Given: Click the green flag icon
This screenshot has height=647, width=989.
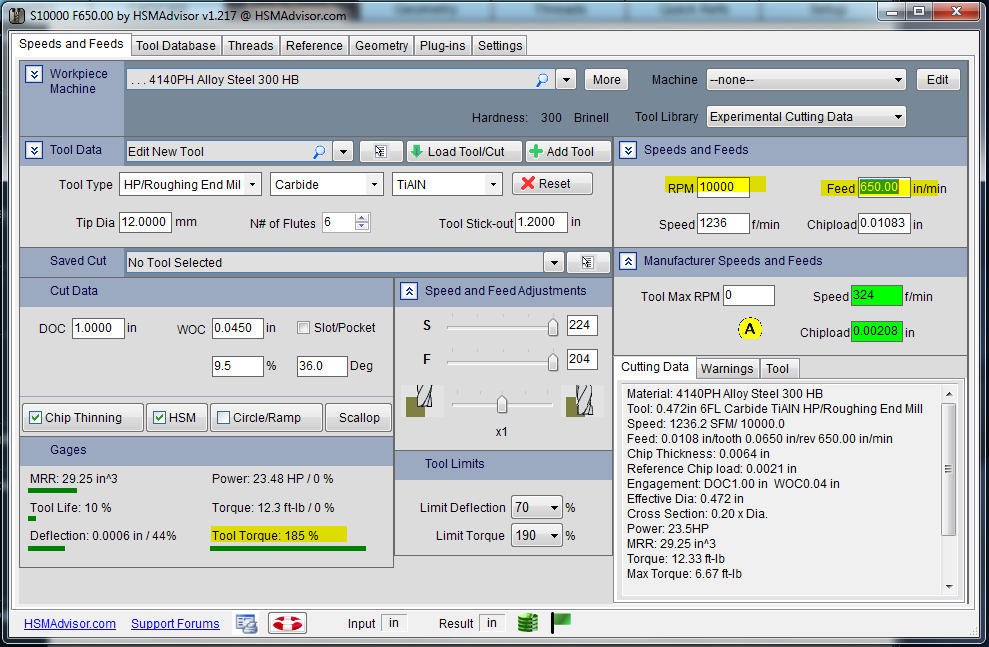Looking at the screenshot, I should click(x=560, y=622).
